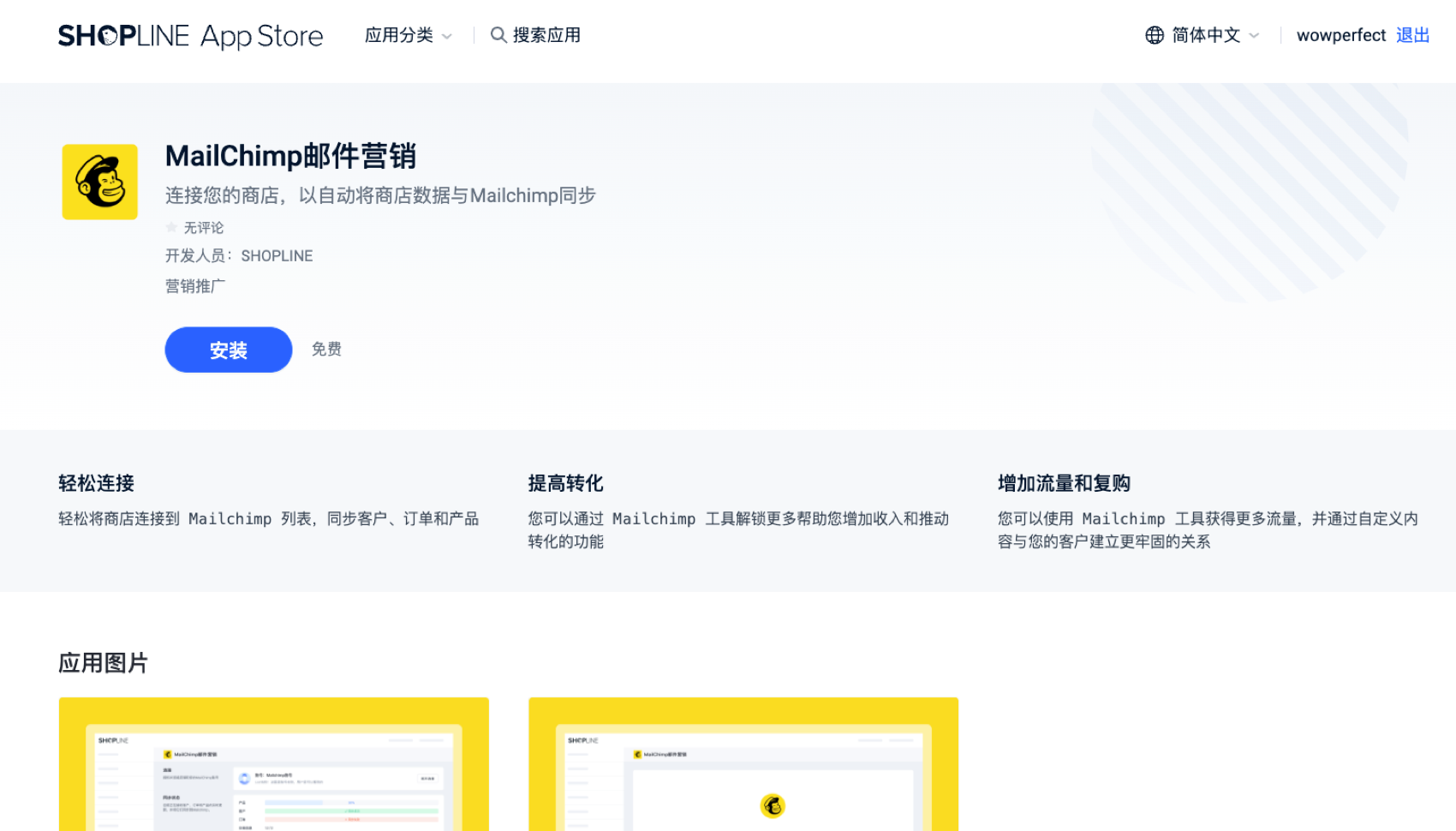Click the description about 获得更多流量
Screen dimensions: 1456x831
(x=1208, y=529)
